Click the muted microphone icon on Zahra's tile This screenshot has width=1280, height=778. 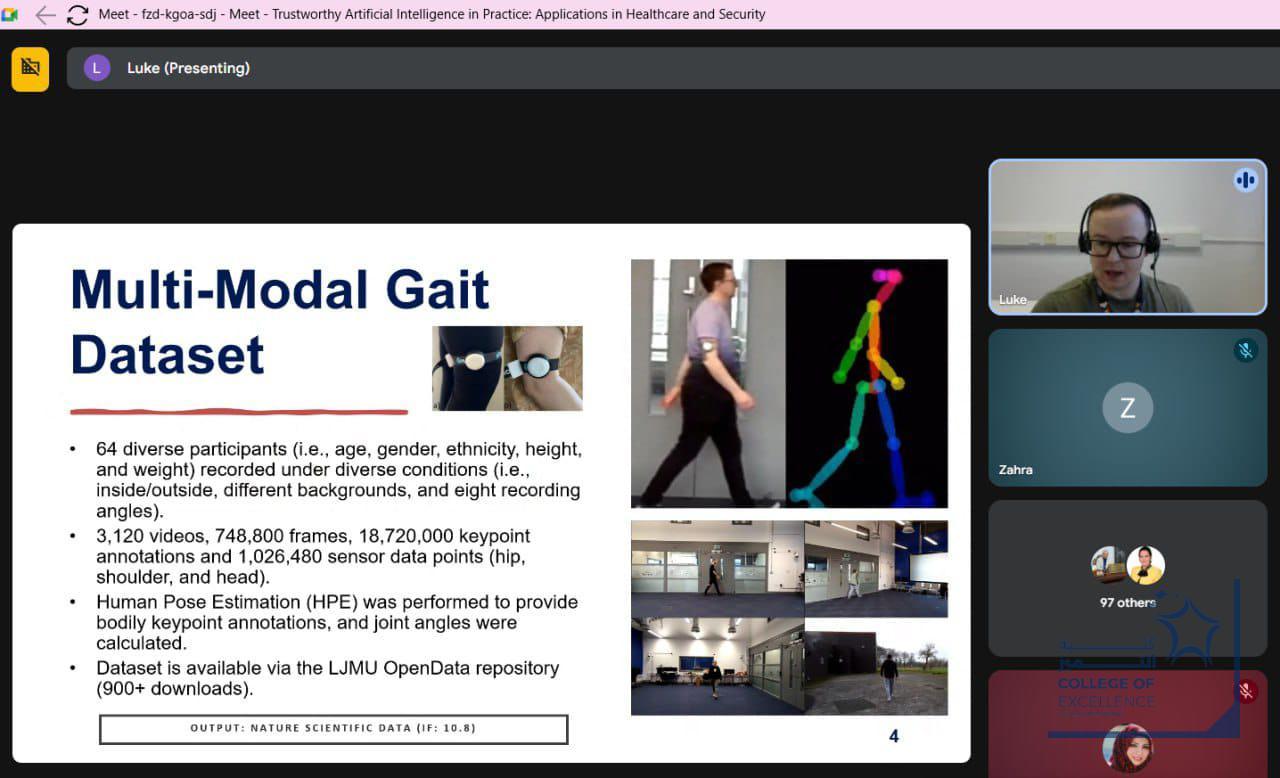1245,350
